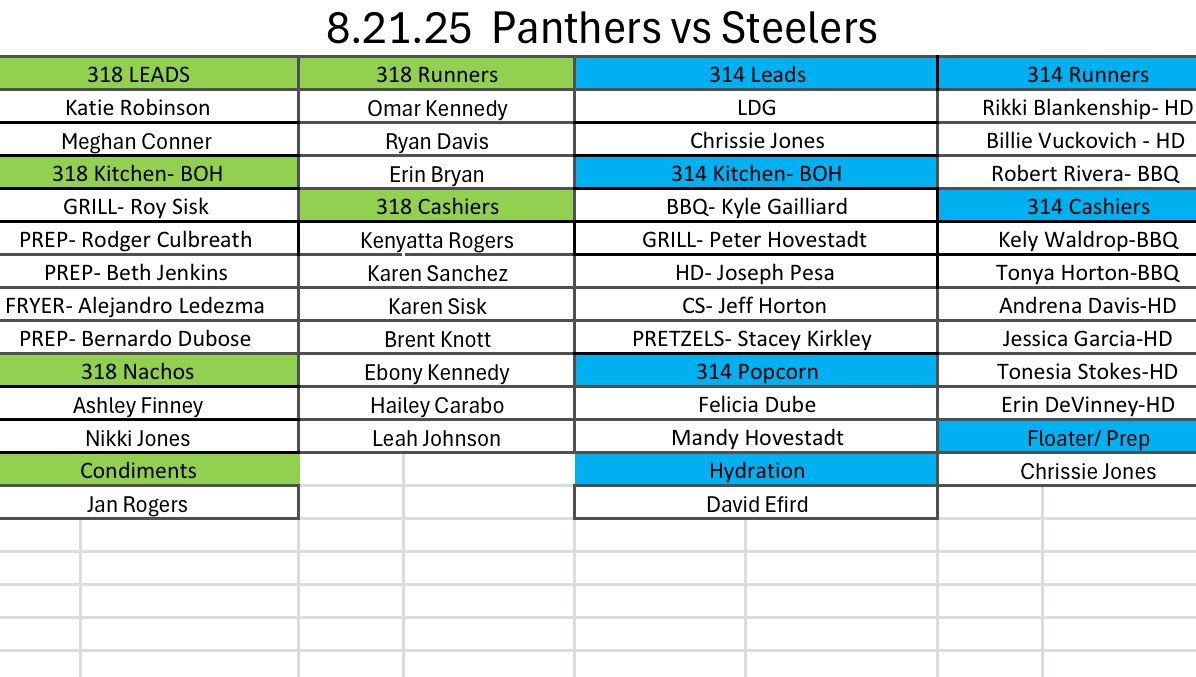Click the 318 LEADS header cell
This screenshot has height=677, width=1196.
(137, 74)
